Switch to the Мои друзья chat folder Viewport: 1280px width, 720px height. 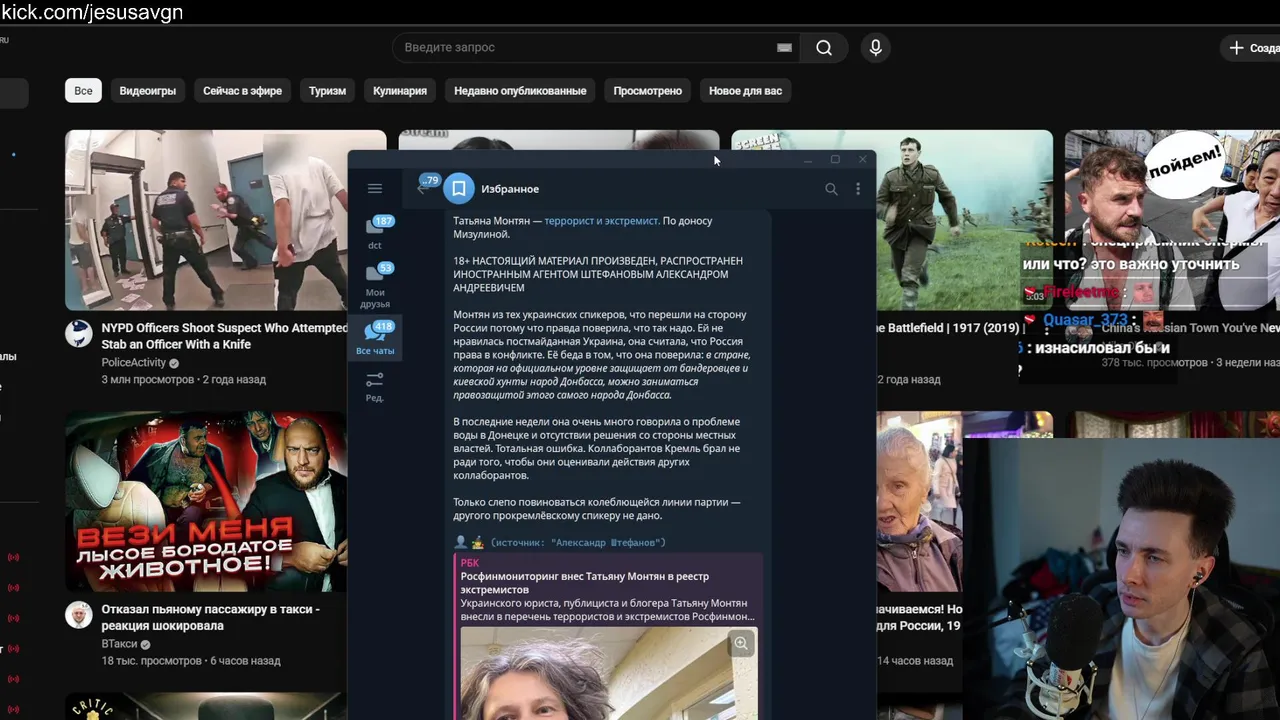[375, 285]
